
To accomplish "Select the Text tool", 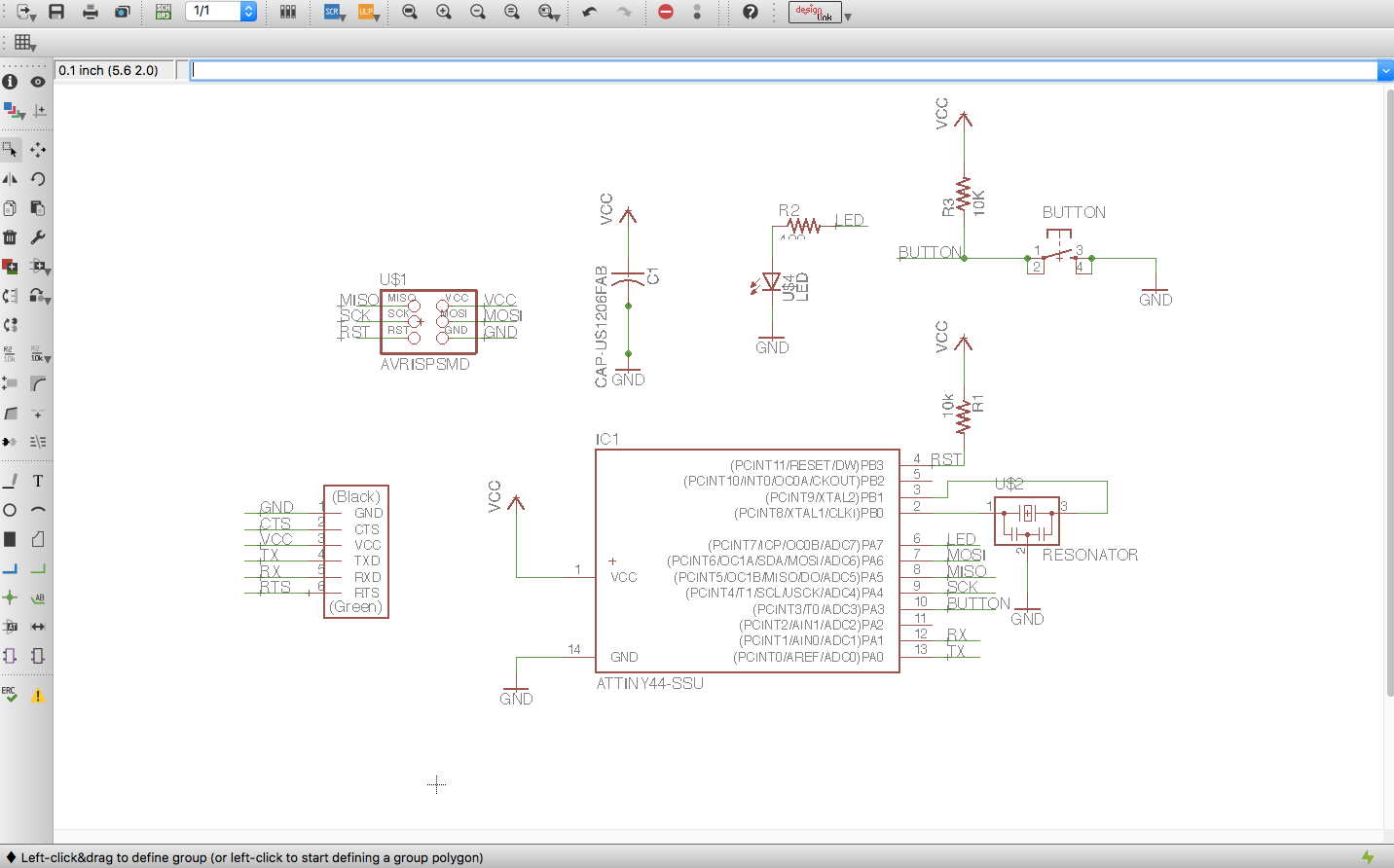I will 38,481.
